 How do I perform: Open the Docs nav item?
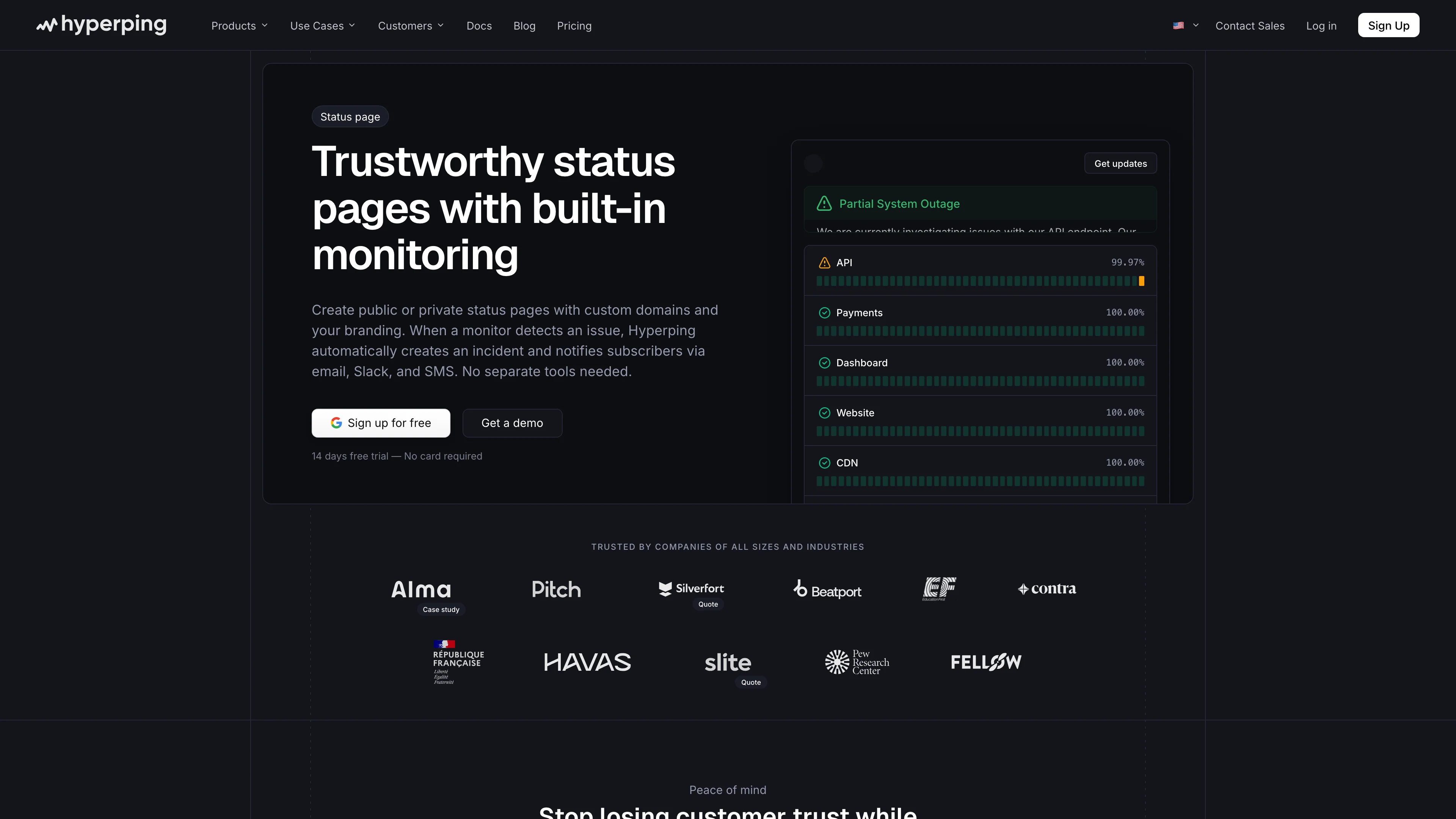[x=479, y=25]
